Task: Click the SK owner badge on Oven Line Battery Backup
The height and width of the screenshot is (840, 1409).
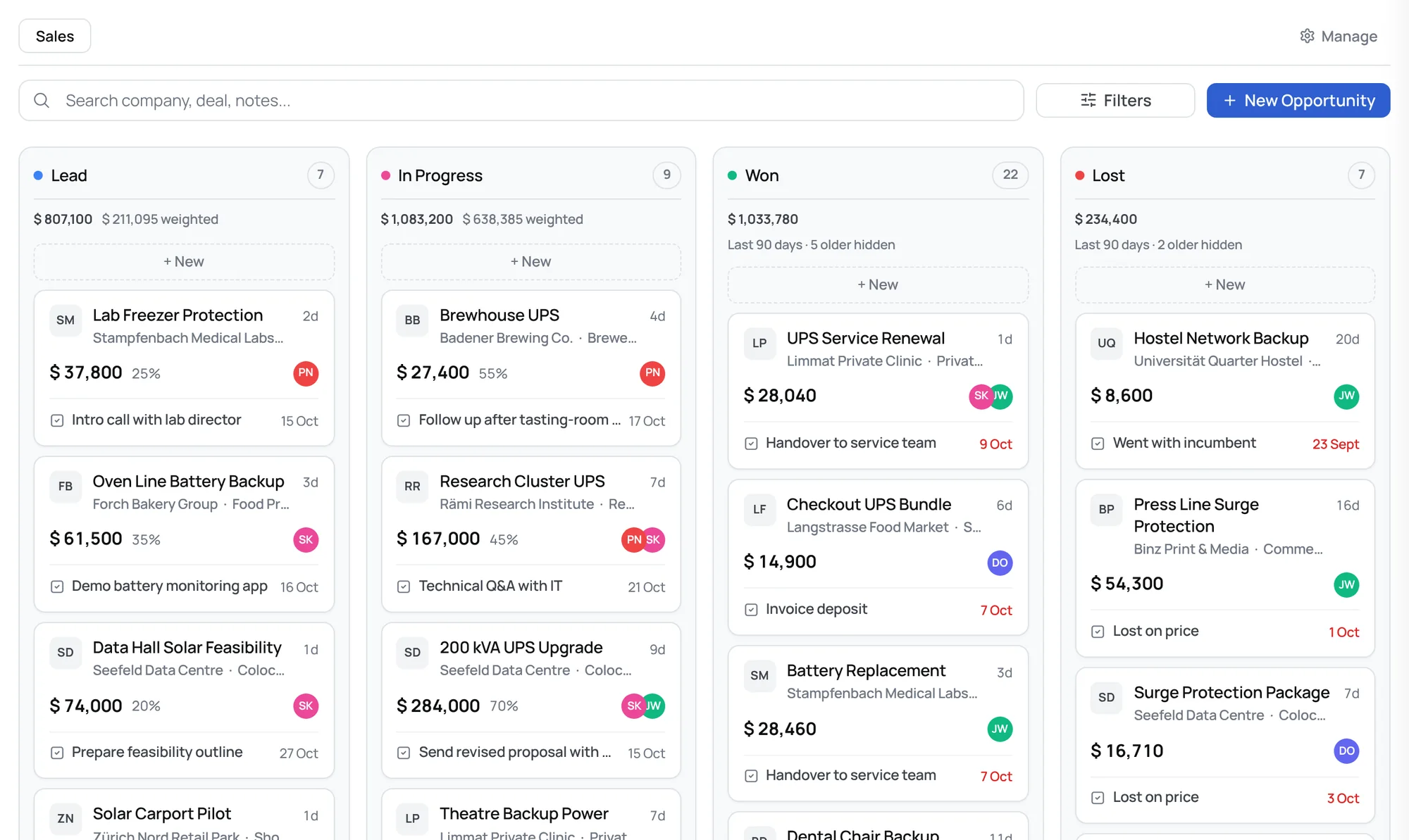Action: point(306,539)
